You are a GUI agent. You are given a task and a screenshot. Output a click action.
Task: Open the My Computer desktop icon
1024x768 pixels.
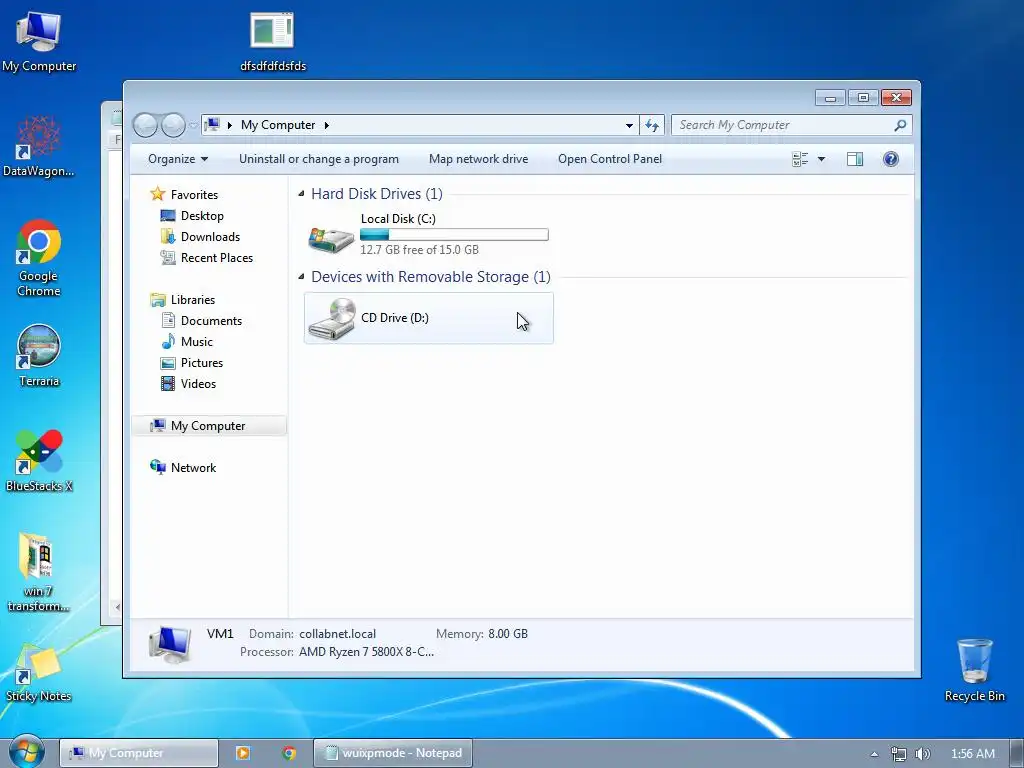click(39, 42)
